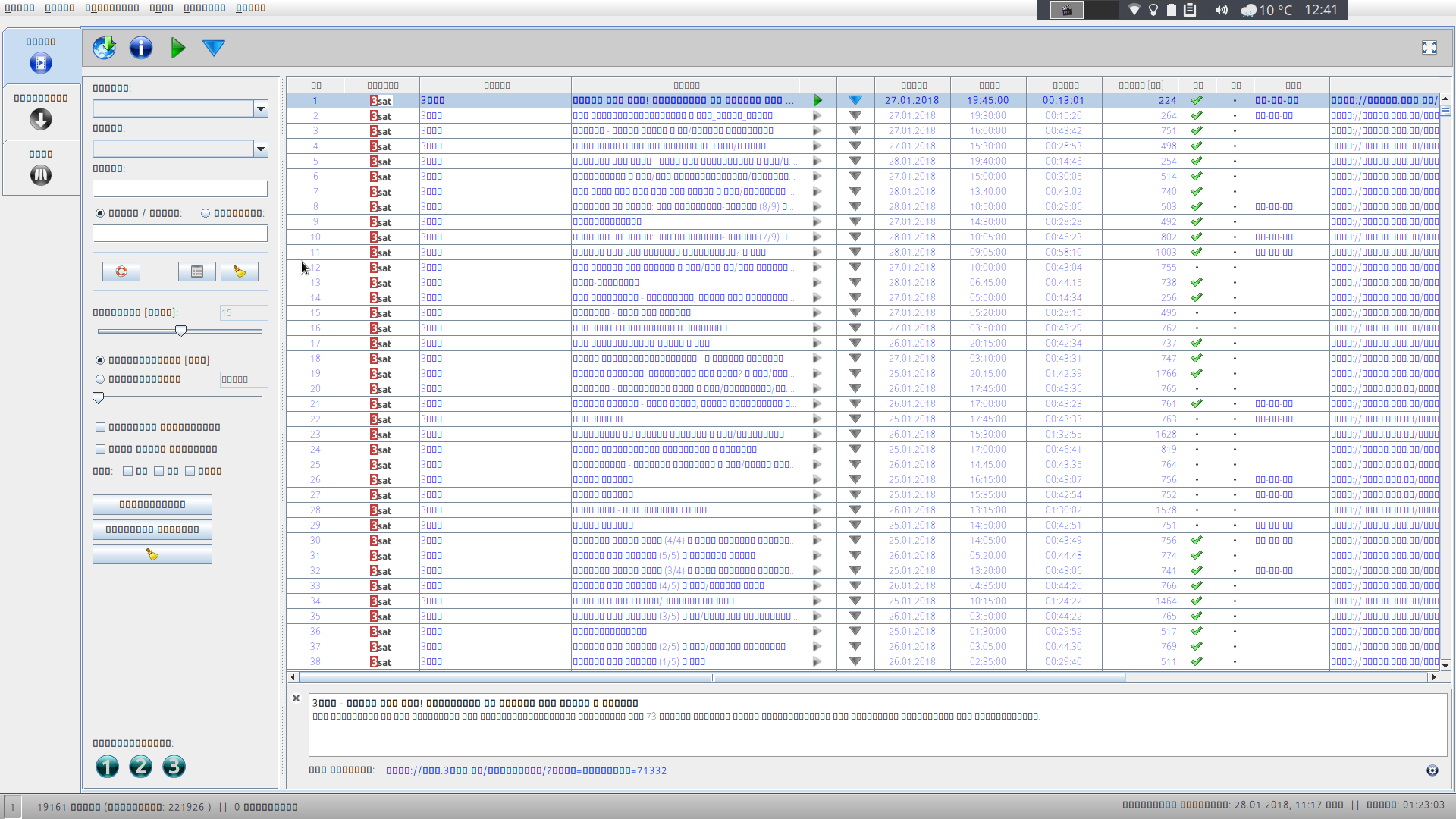Expand the second combo box in filter panel
This screenshot has width=1456, height=819.
261,149
